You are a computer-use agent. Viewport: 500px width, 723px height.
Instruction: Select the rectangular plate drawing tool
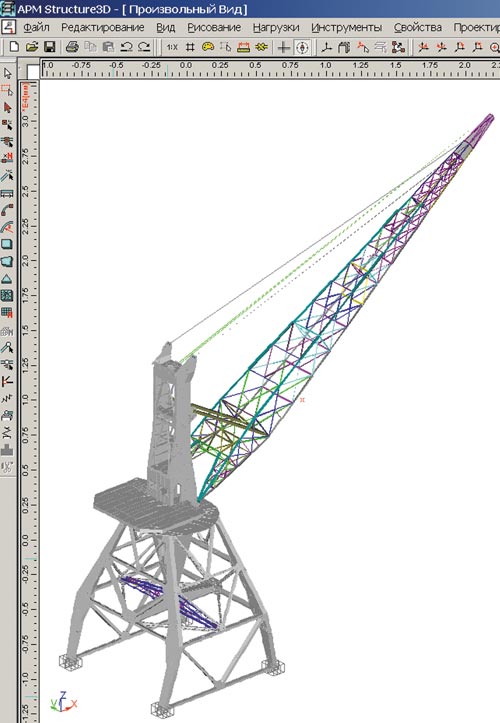pos(7,244)
